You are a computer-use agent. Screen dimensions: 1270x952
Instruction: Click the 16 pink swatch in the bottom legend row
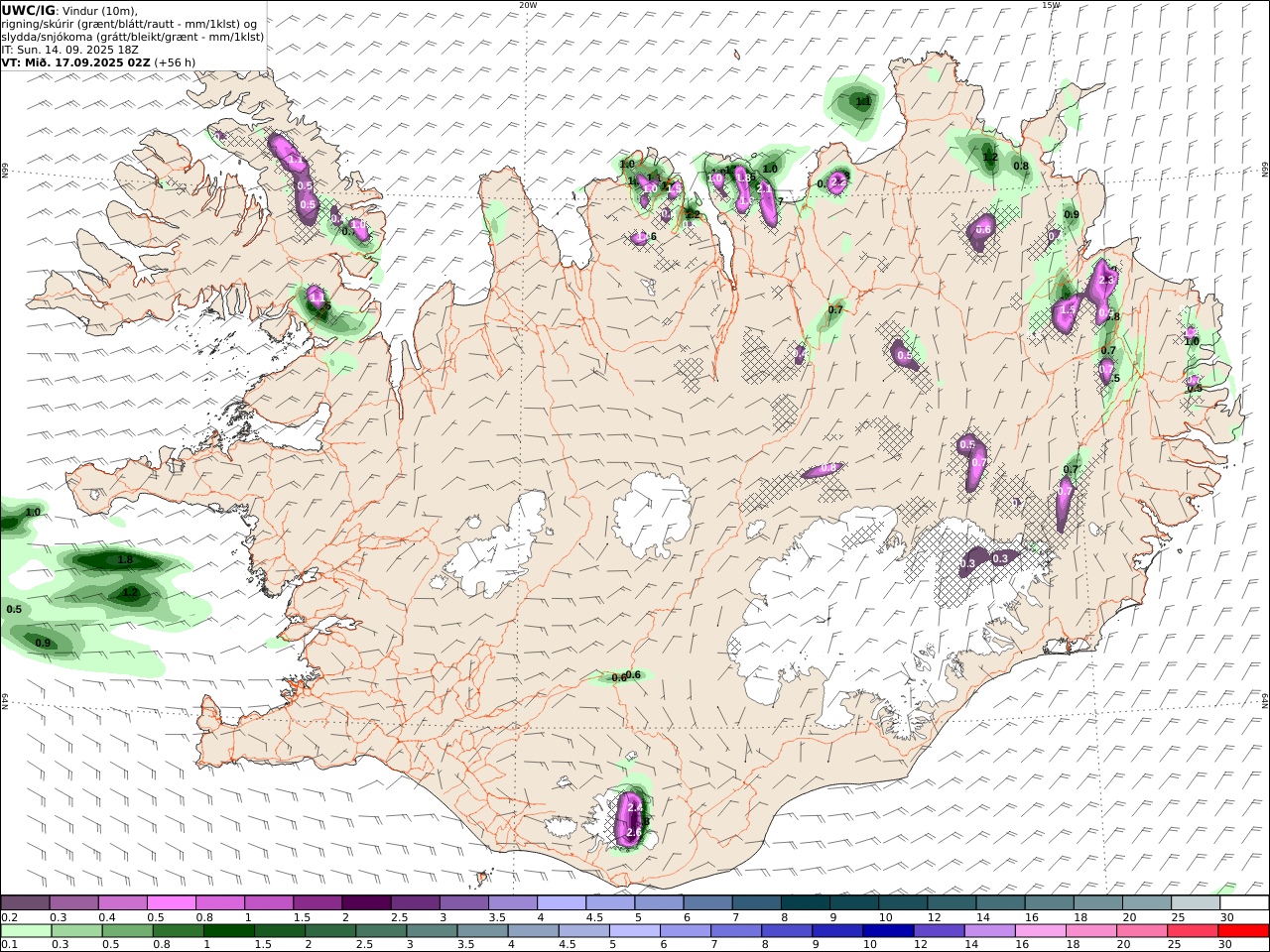(x=1039, y=931)
